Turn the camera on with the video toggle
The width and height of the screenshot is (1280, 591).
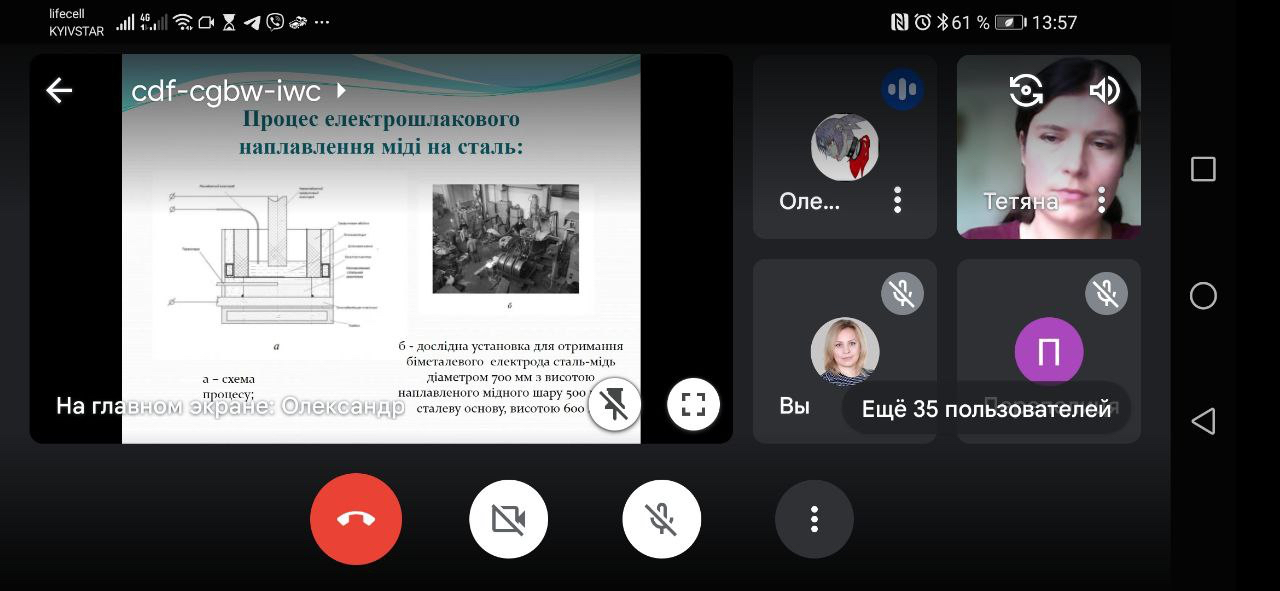tap(508, 519)
